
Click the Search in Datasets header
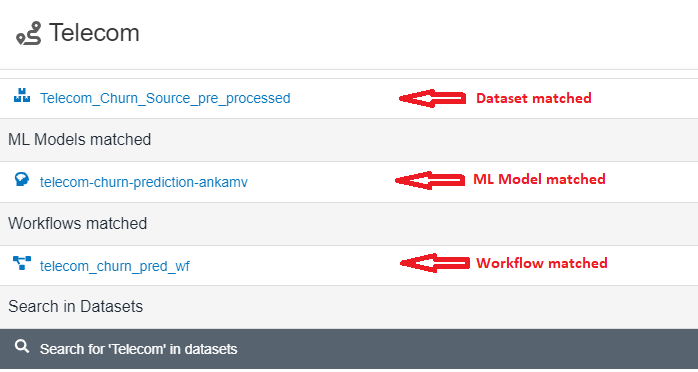[349, 307]
